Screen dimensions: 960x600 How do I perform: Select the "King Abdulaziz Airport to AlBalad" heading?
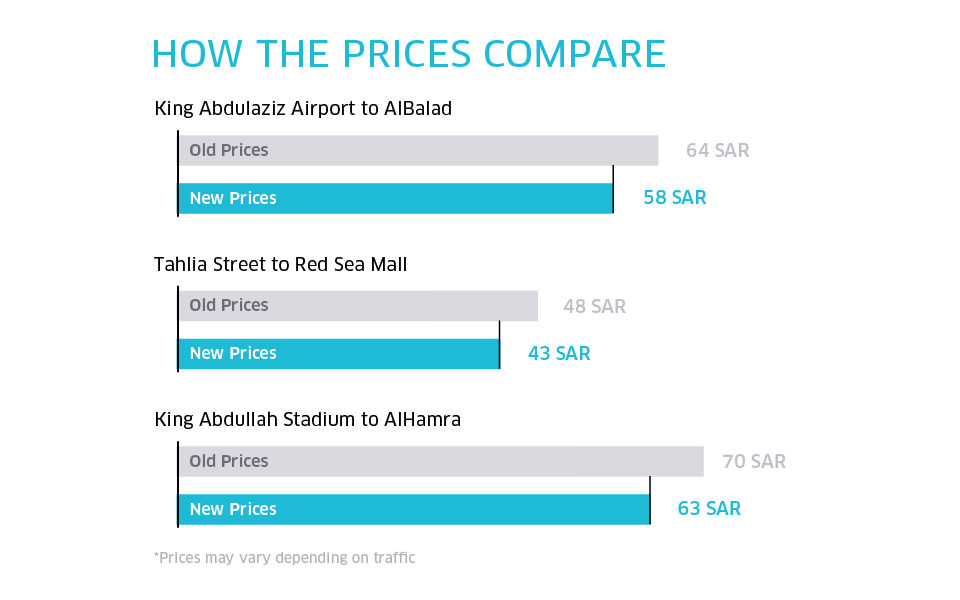click(303, 108)
